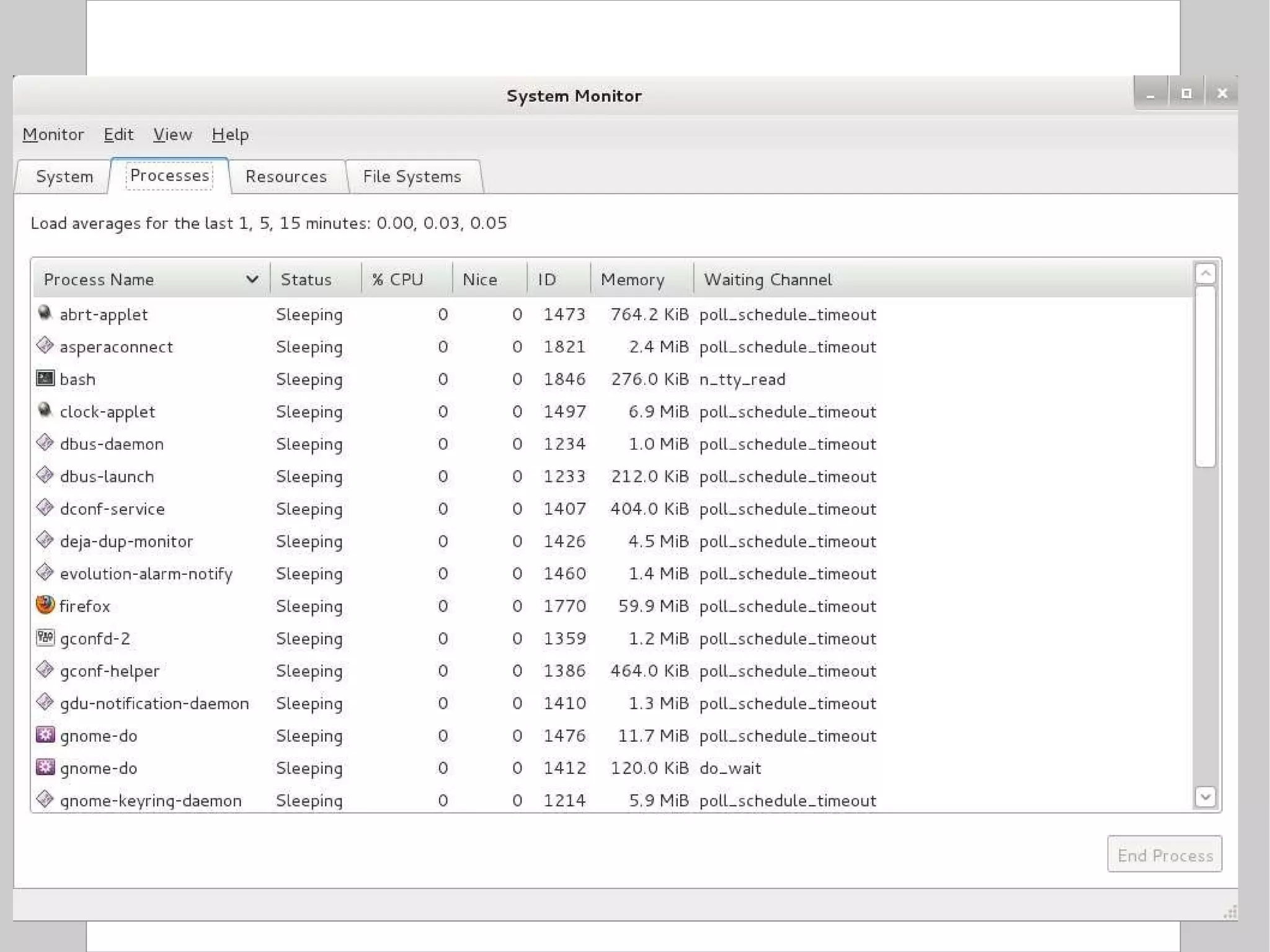Open the Monitor menu
Viewport: 1270px width, 952px height.
[53, 135]
